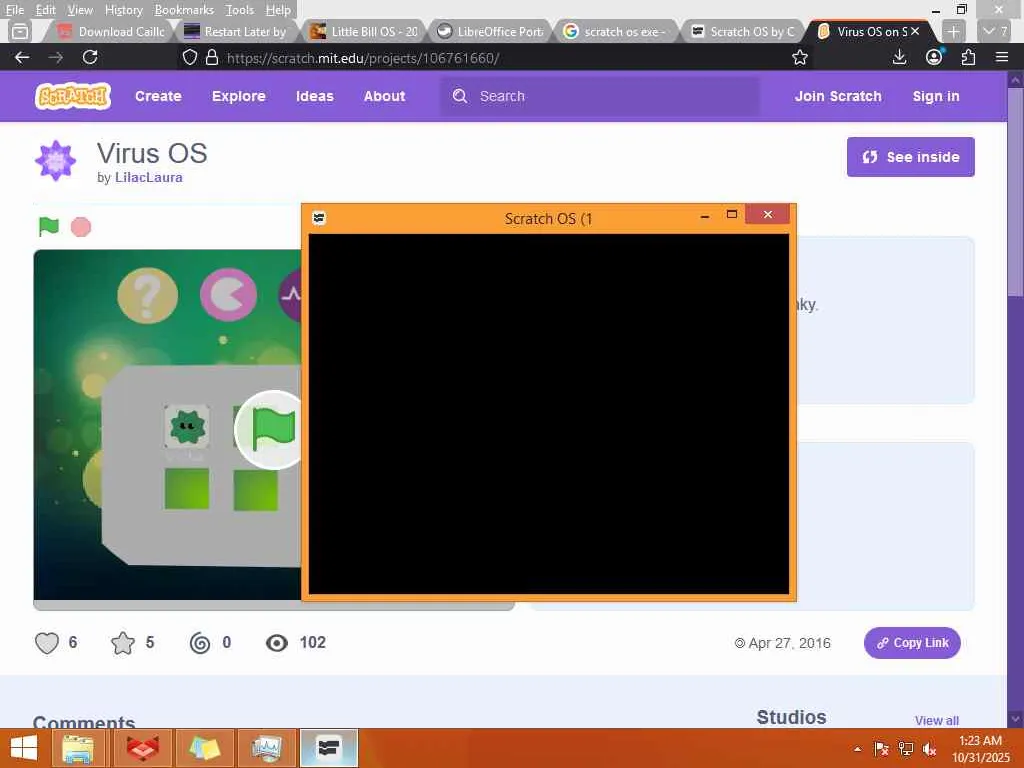Viewport: 1024px width, 768px height.
Task: Open the Explore page in Scratch nav
Action: click(238, 96)
